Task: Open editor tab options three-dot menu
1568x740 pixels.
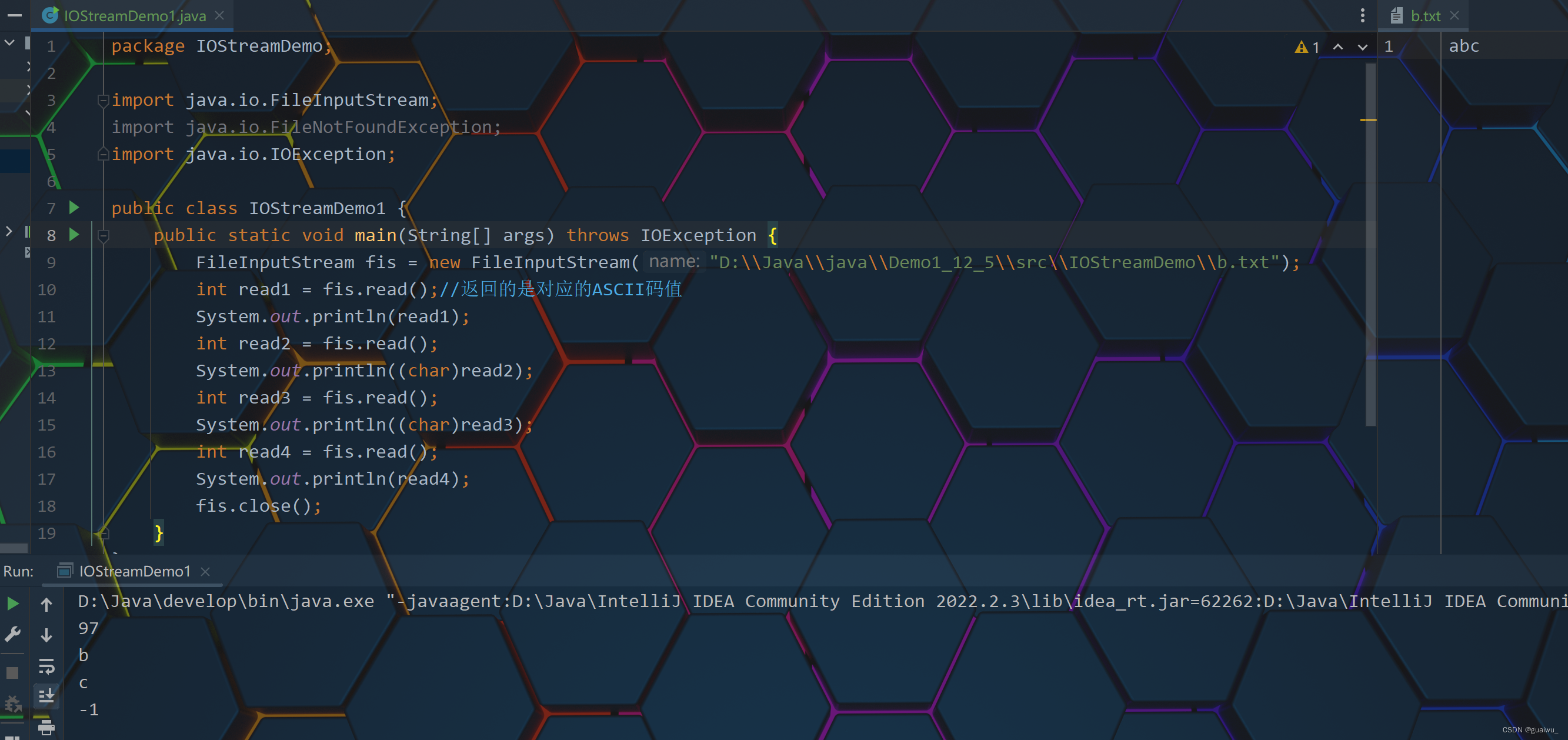Action: tap(1362, 15)
